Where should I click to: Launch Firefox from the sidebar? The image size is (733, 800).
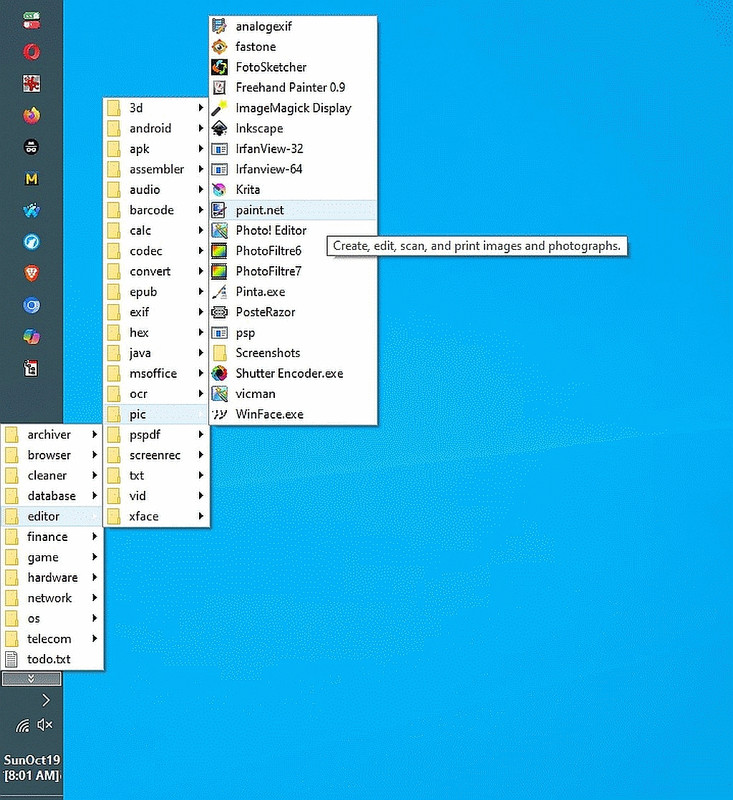(32, 115)
